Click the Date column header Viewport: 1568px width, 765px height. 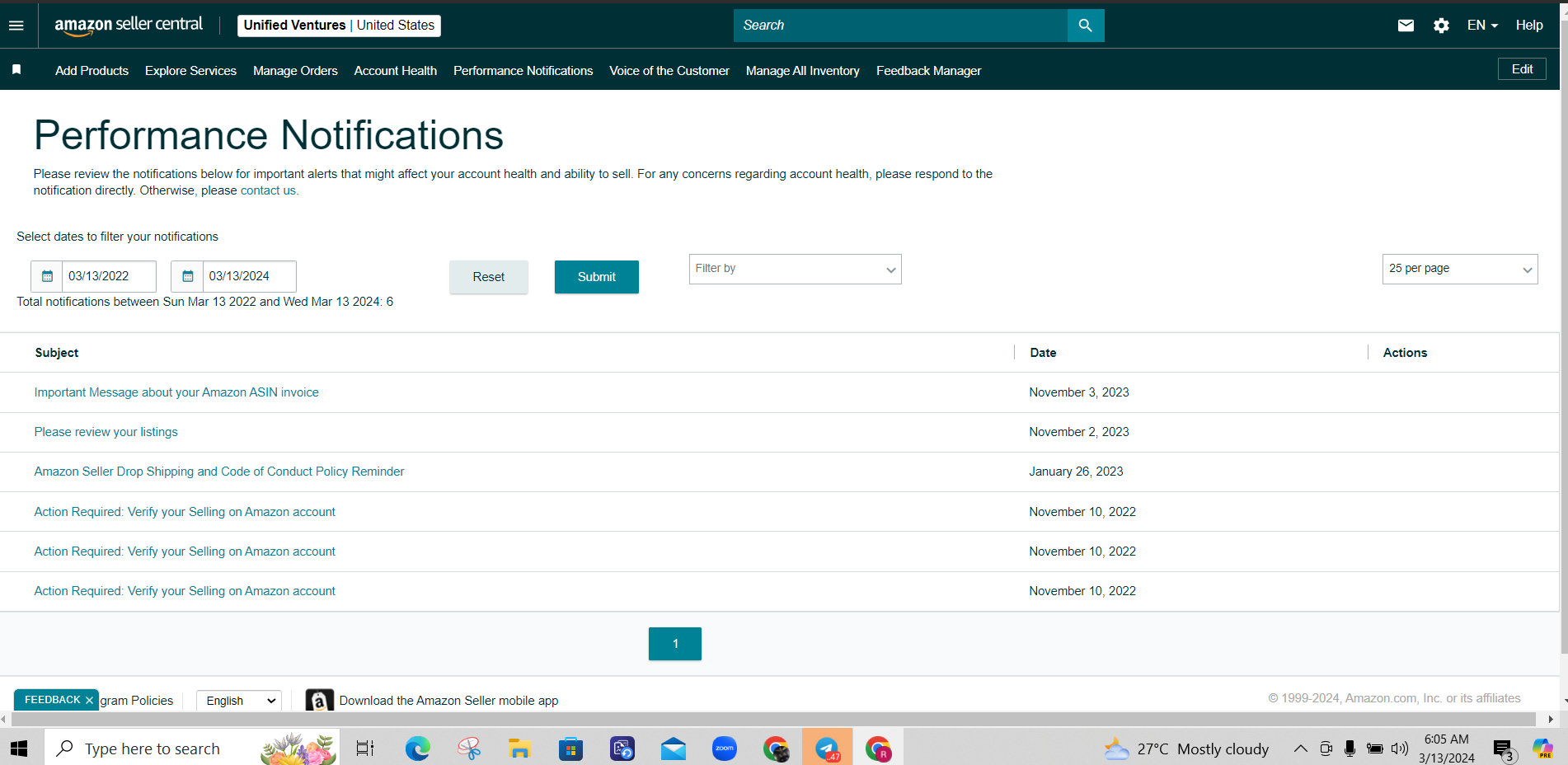(x=1043, y=353)
